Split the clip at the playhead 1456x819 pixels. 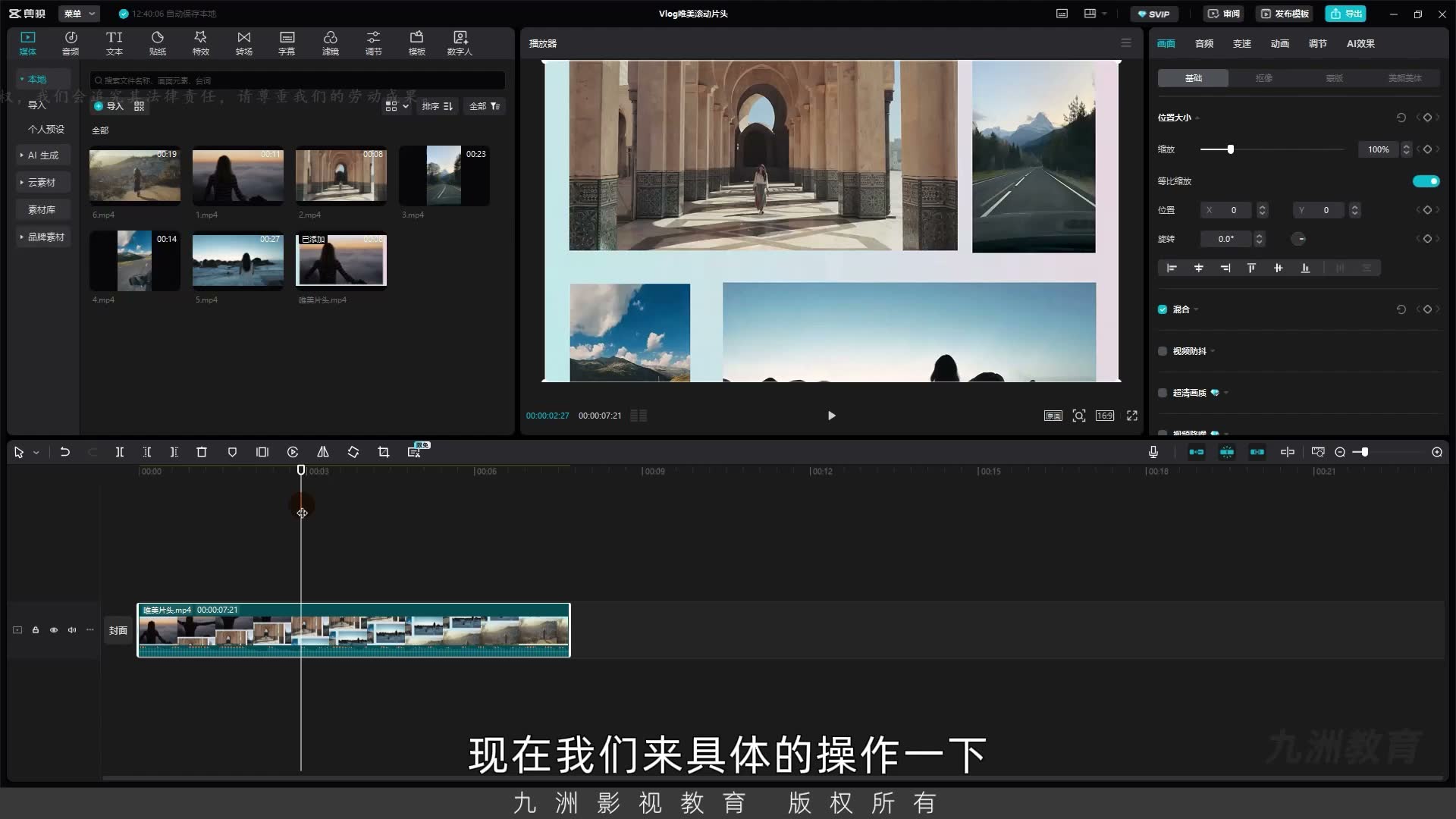click(120, 452)
